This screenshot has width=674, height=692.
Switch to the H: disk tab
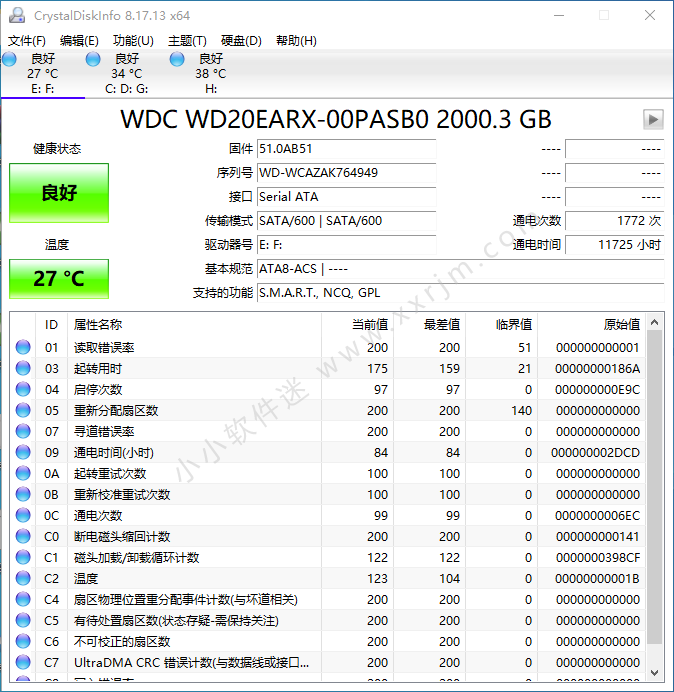pyautogui.click(x=211, y=73)
